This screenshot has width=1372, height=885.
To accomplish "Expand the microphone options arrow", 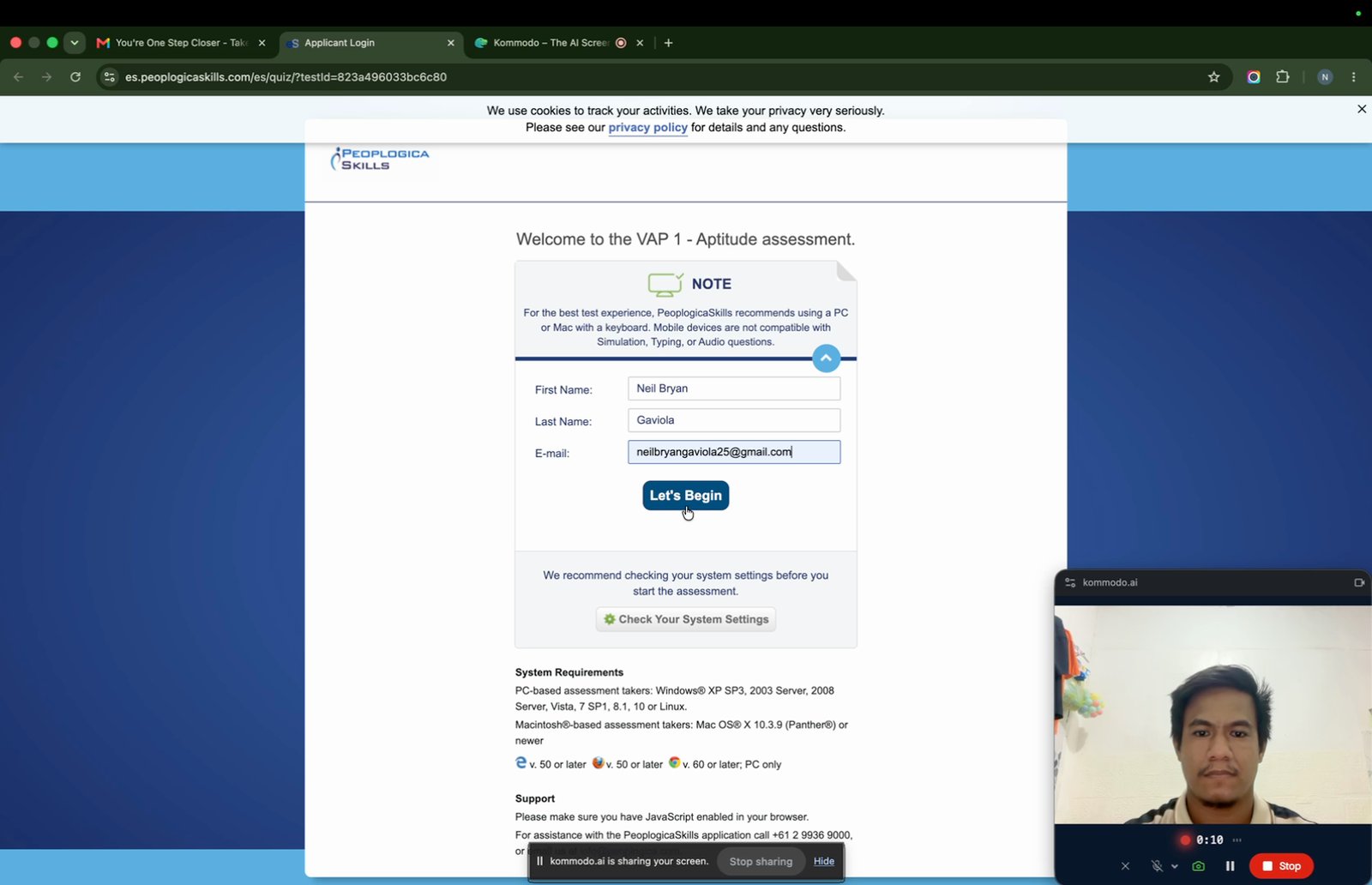I will pyautogui.click(x=1175, y=866).
